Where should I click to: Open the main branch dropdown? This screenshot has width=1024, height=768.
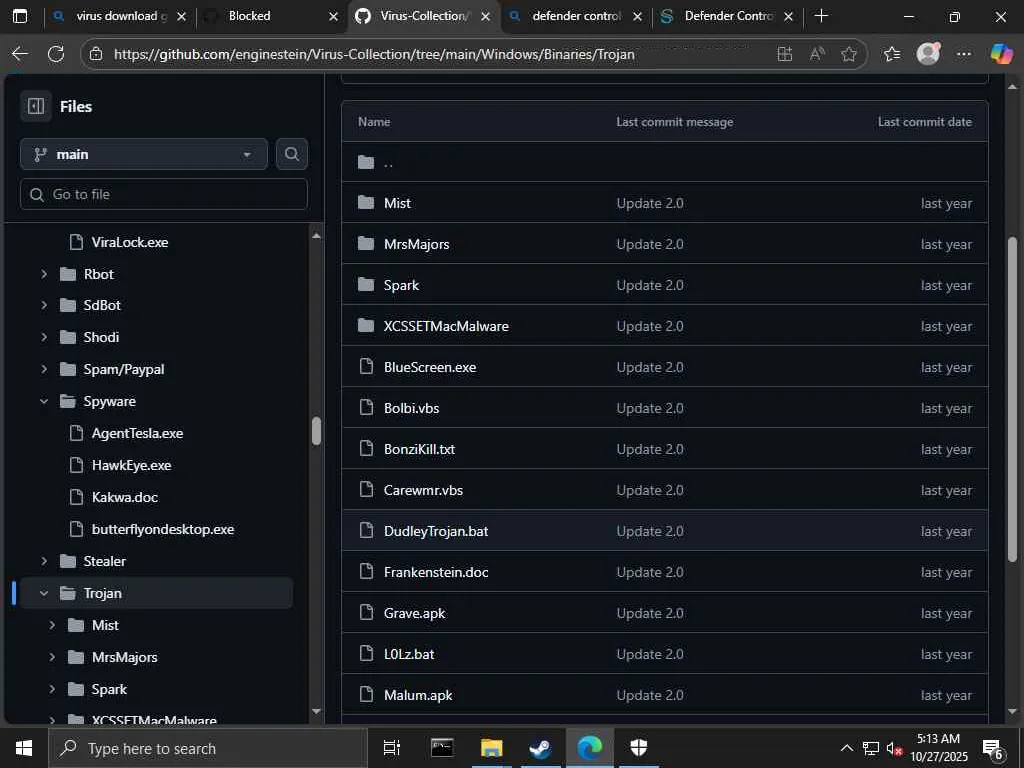pyautogui.click(x=144, y=154)
